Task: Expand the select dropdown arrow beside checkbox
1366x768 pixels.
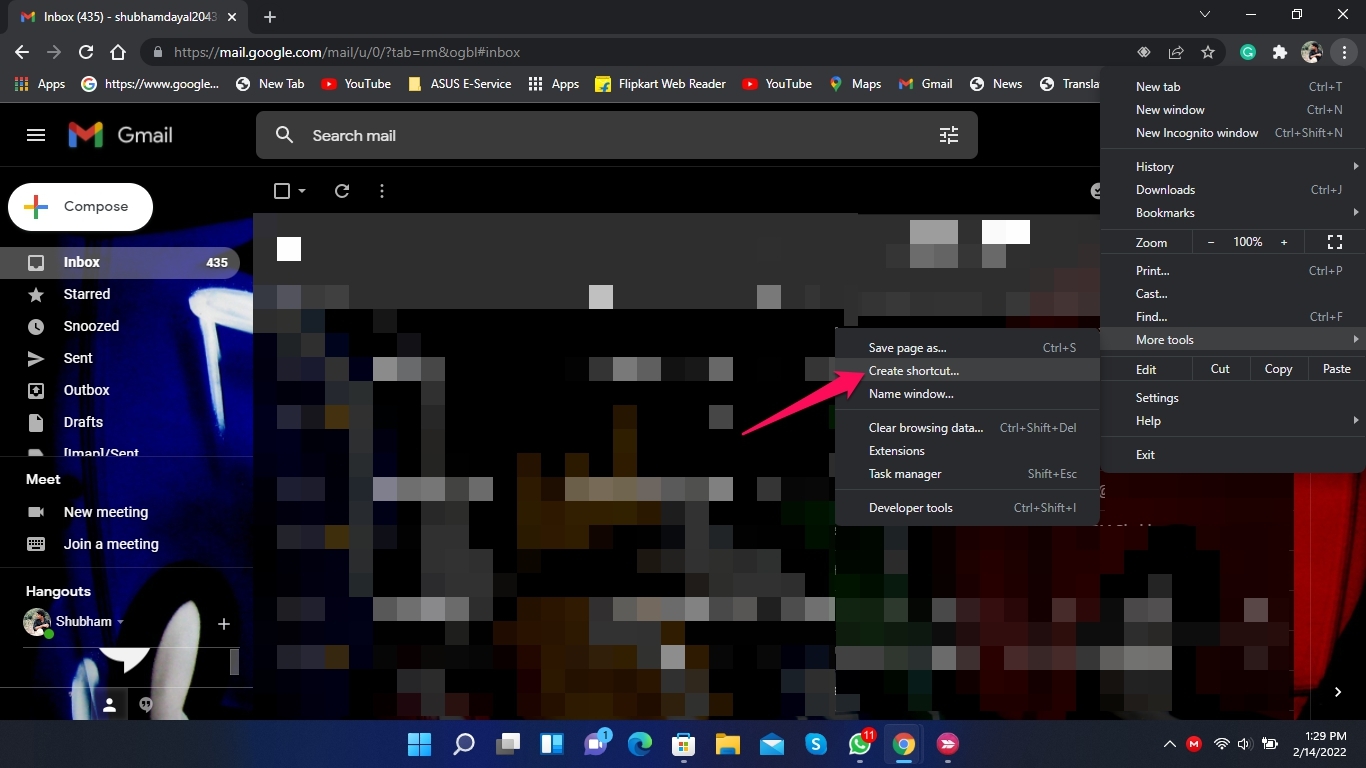Action: click(x=302, y=191)
